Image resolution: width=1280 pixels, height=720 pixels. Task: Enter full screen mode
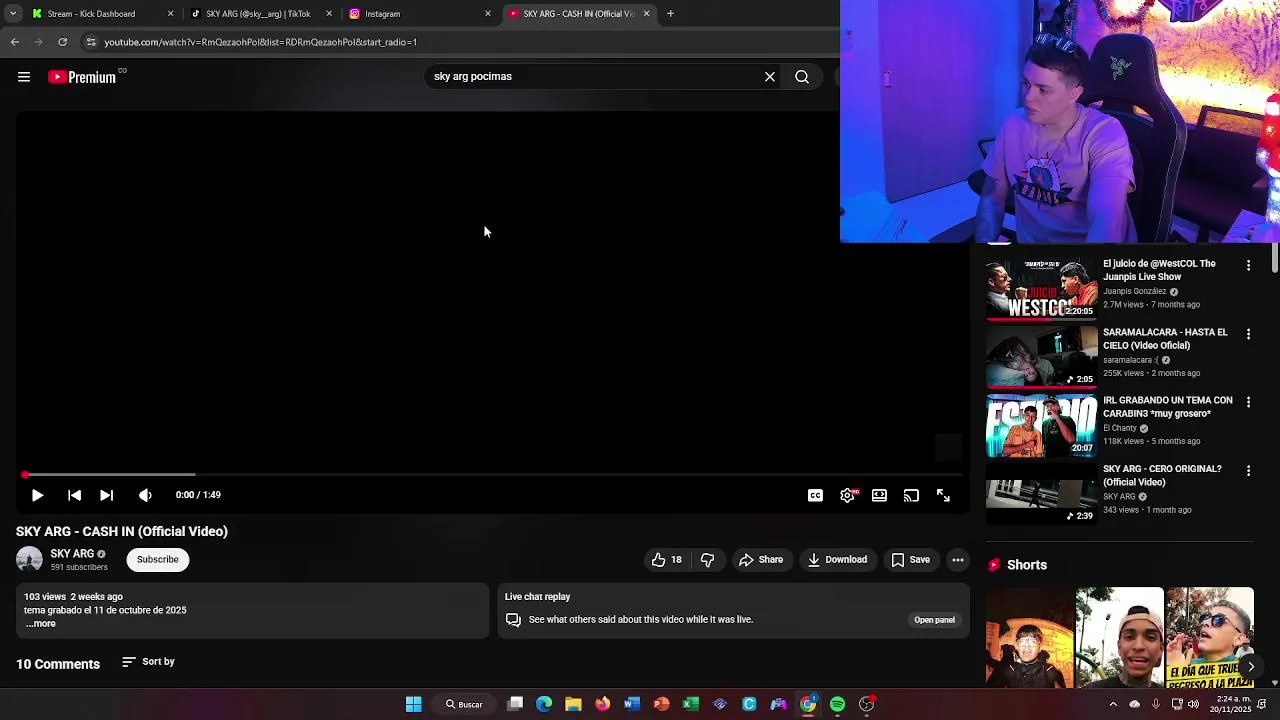pyautogui.click(x=943, y=495)
